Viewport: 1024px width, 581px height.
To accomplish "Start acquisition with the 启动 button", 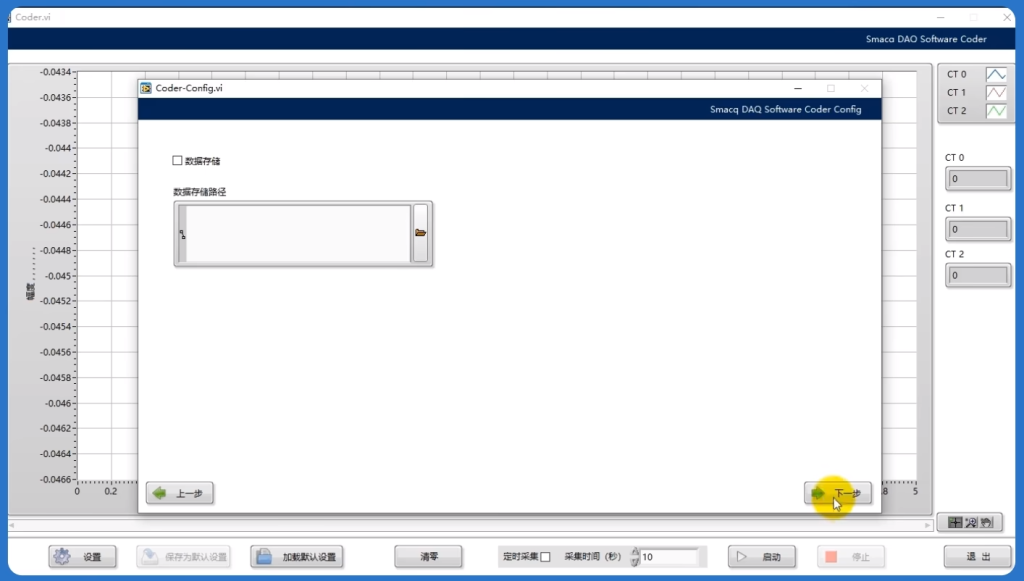I will 762,557.
